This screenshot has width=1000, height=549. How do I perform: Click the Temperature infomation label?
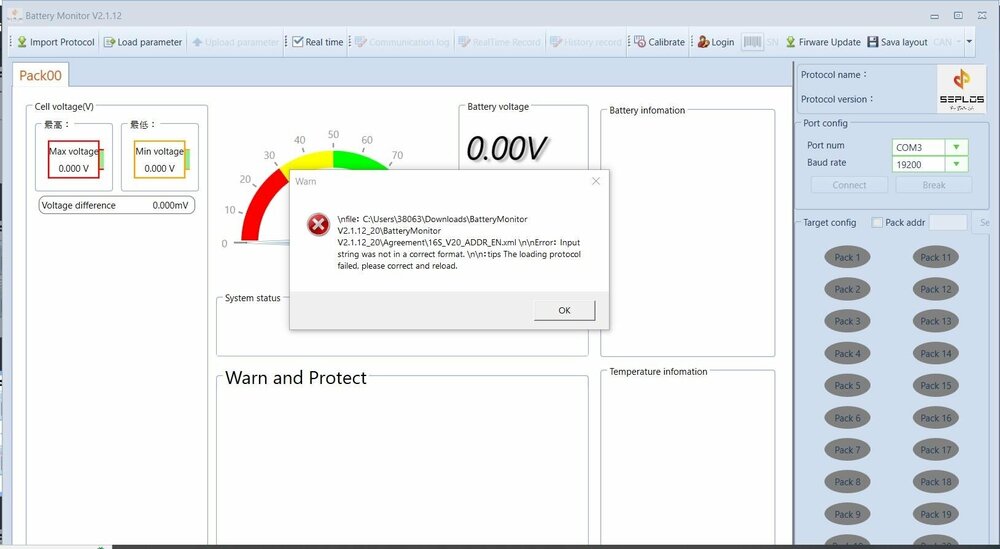pyautogui.click(x=658, y=371)
